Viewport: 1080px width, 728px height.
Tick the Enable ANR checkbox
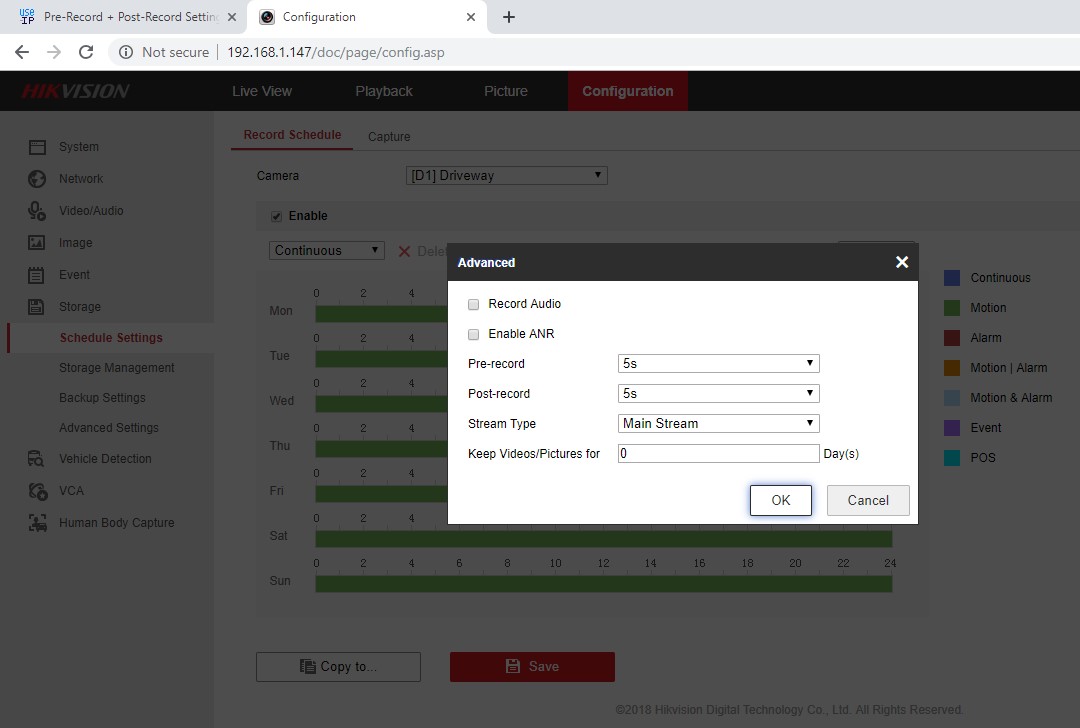click(x=474, y=334)
